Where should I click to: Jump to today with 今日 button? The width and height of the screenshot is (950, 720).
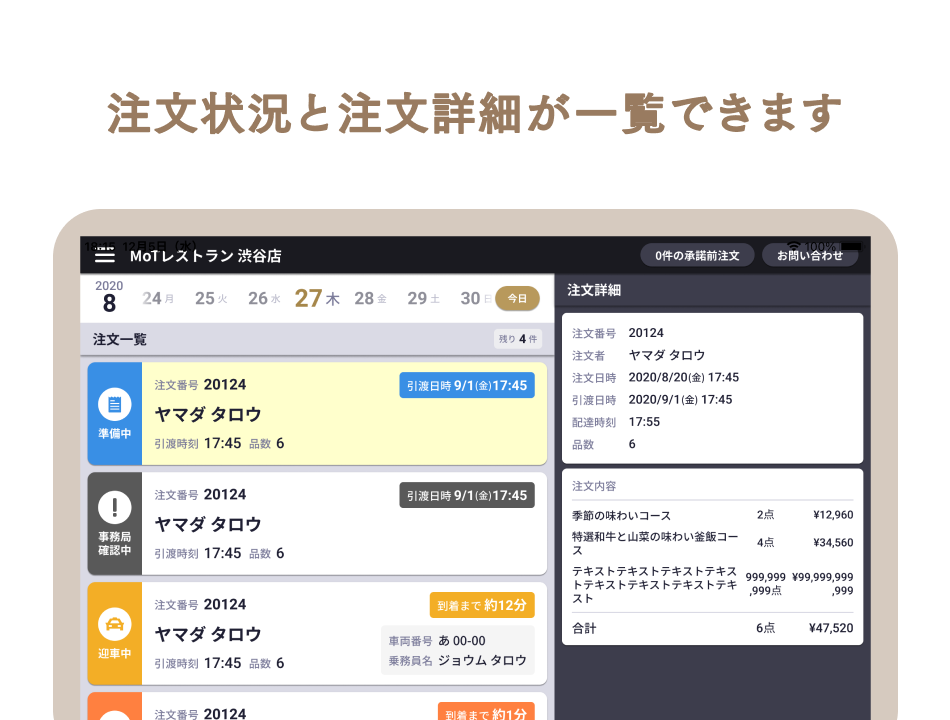point(517,298)
